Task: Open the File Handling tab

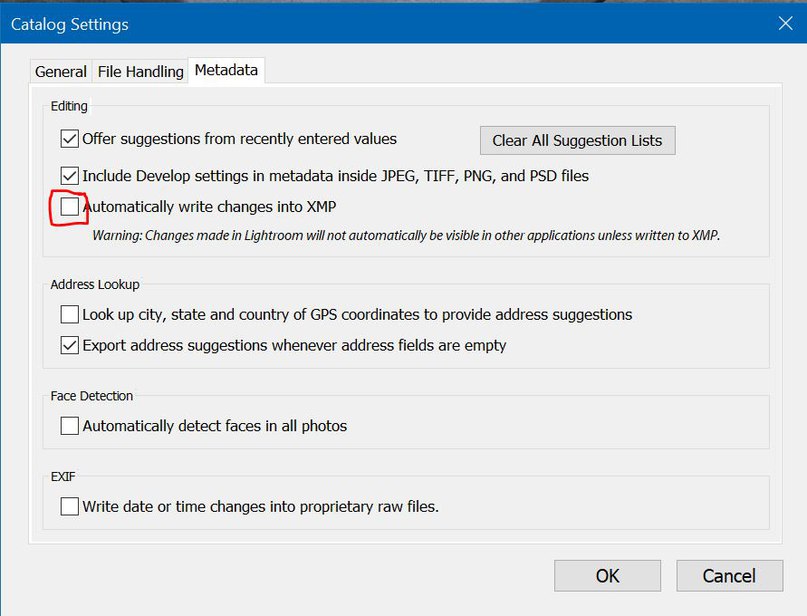Action: pos(140,72)
